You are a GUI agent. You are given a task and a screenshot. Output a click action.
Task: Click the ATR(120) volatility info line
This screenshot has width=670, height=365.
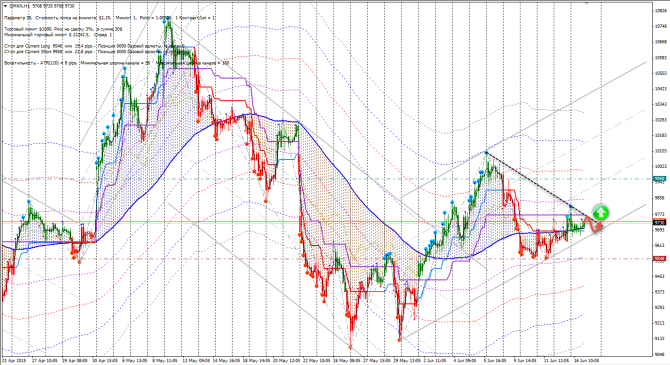117,63
